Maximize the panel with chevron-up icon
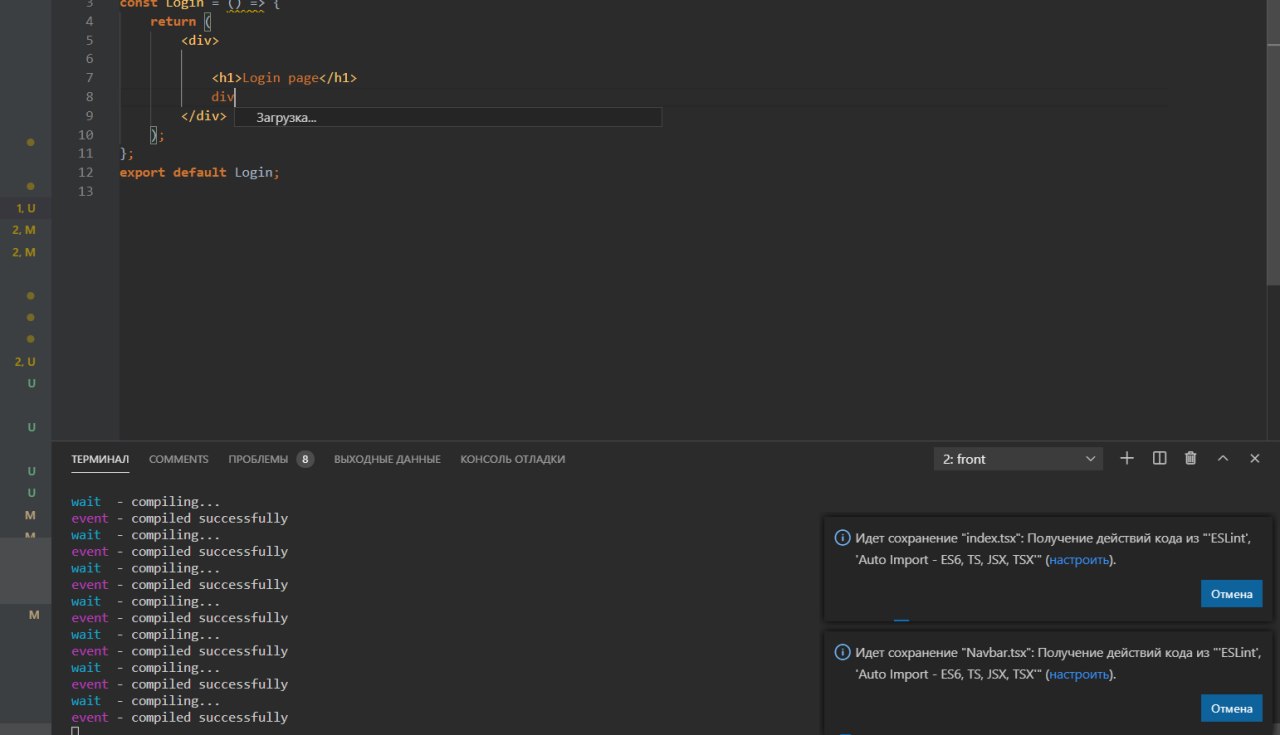The image size is (1280, 735). tap(1222, 458)
